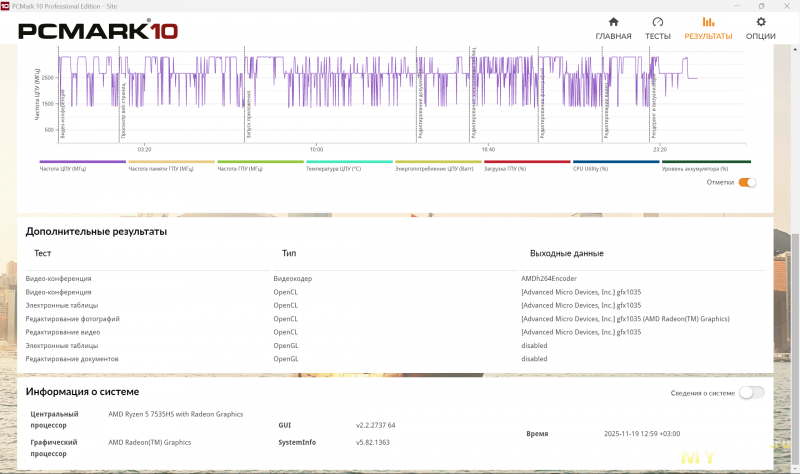Open the Опции gear icon
The width and height of the screenshot is (800, 474).
pyautogui.click(x=760, y=22)
